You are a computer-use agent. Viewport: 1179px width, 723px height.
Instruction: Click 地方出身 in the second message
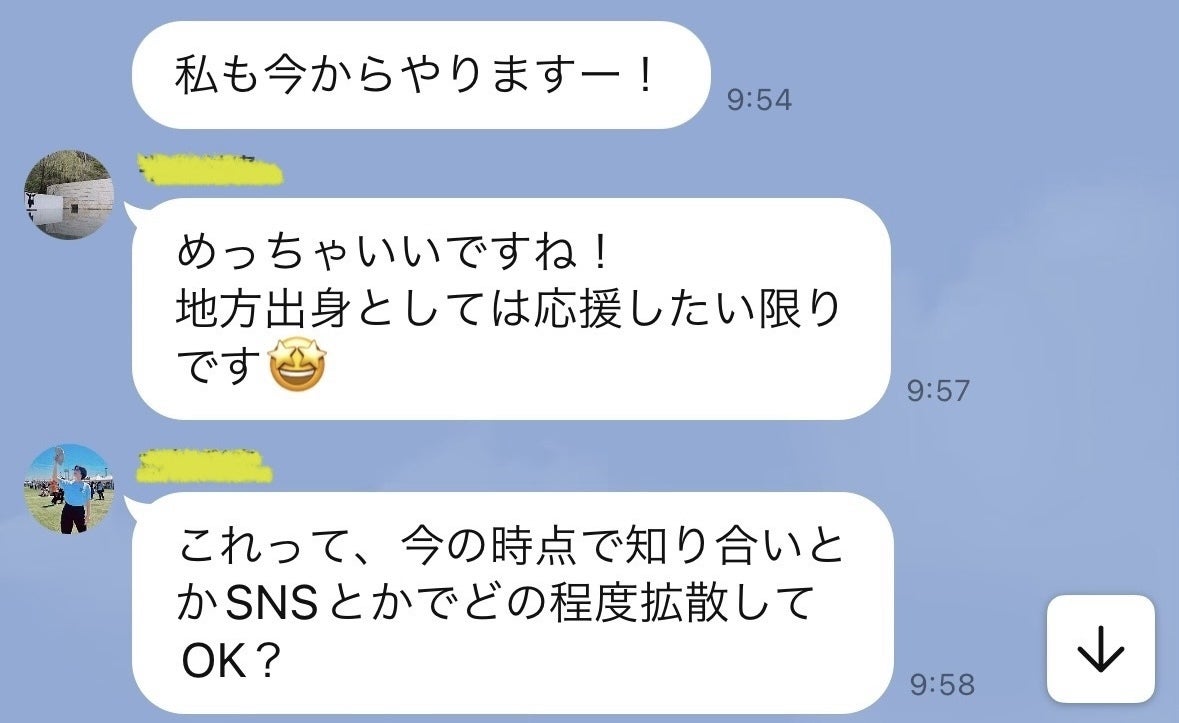[x=263, y=309]
